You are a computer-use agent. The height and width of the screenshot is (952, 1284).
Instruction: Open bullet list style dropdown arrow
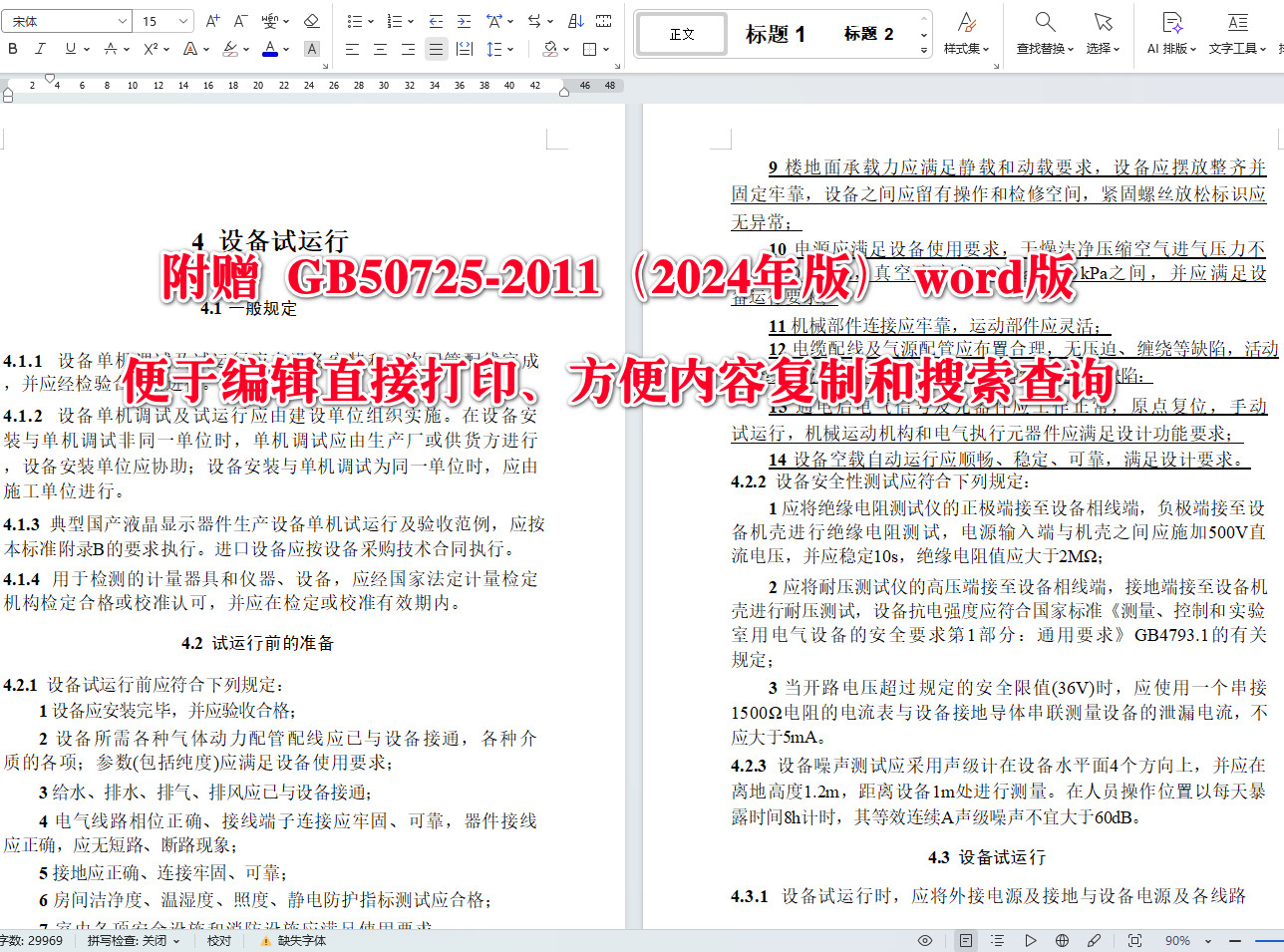tap(371, 21)
